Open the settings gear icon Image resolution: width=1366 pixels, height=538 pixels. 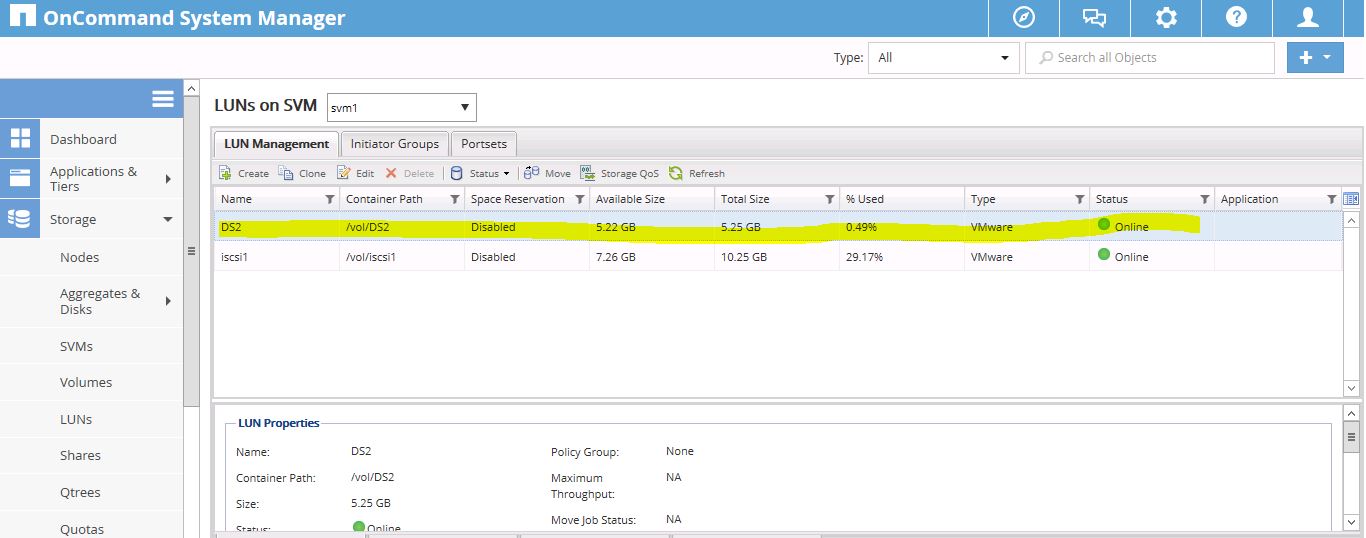click(x=1166, y=18)
